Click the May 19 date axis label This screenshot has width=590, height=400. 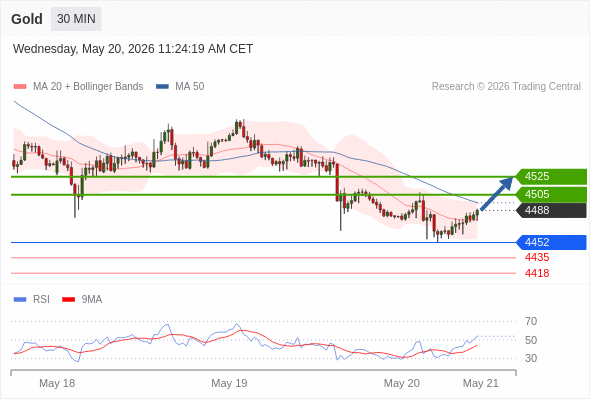229,383
